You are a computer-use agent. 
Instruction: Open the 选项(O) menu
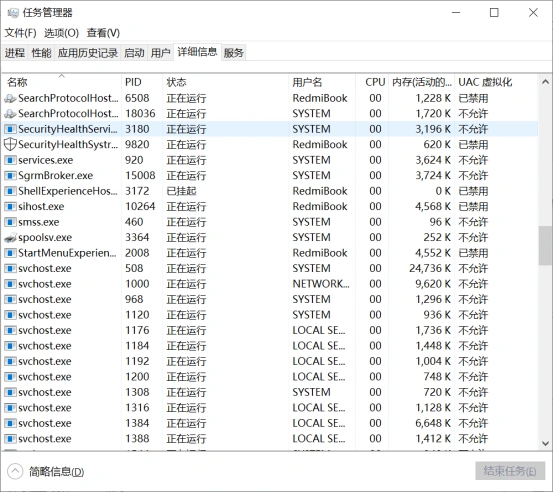click(x=61, y=33)
